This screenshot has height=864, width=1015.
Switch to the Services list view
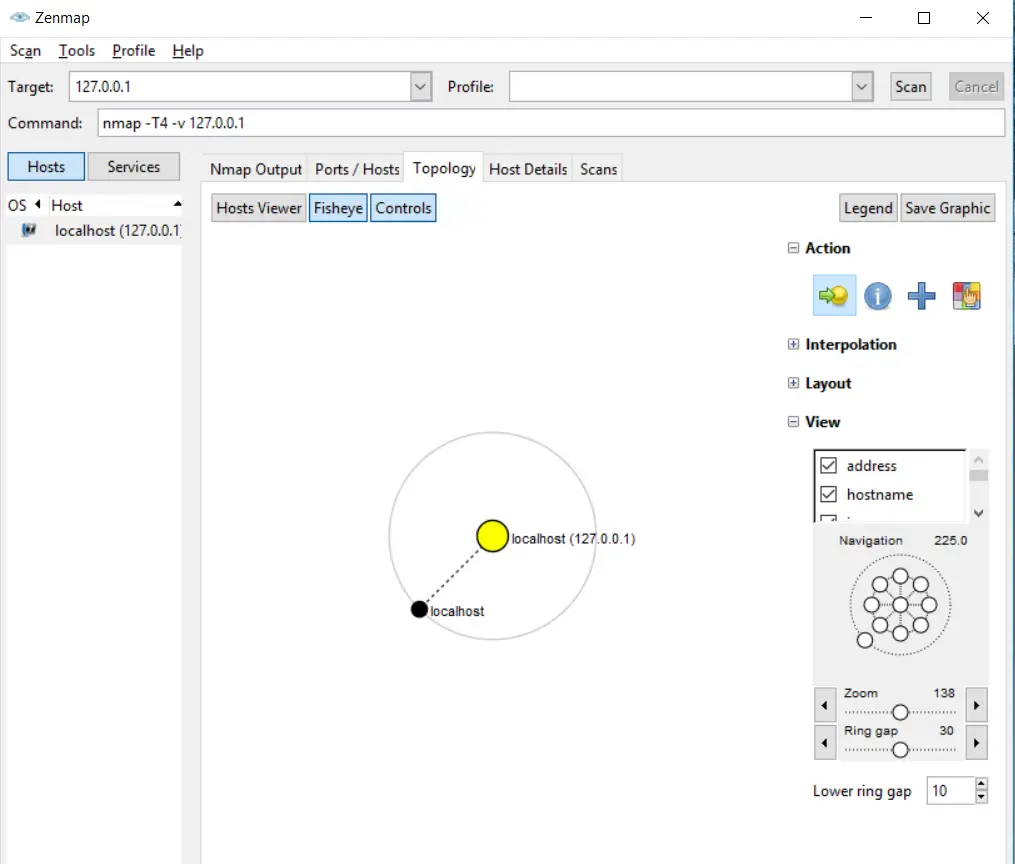click(133, 166)
